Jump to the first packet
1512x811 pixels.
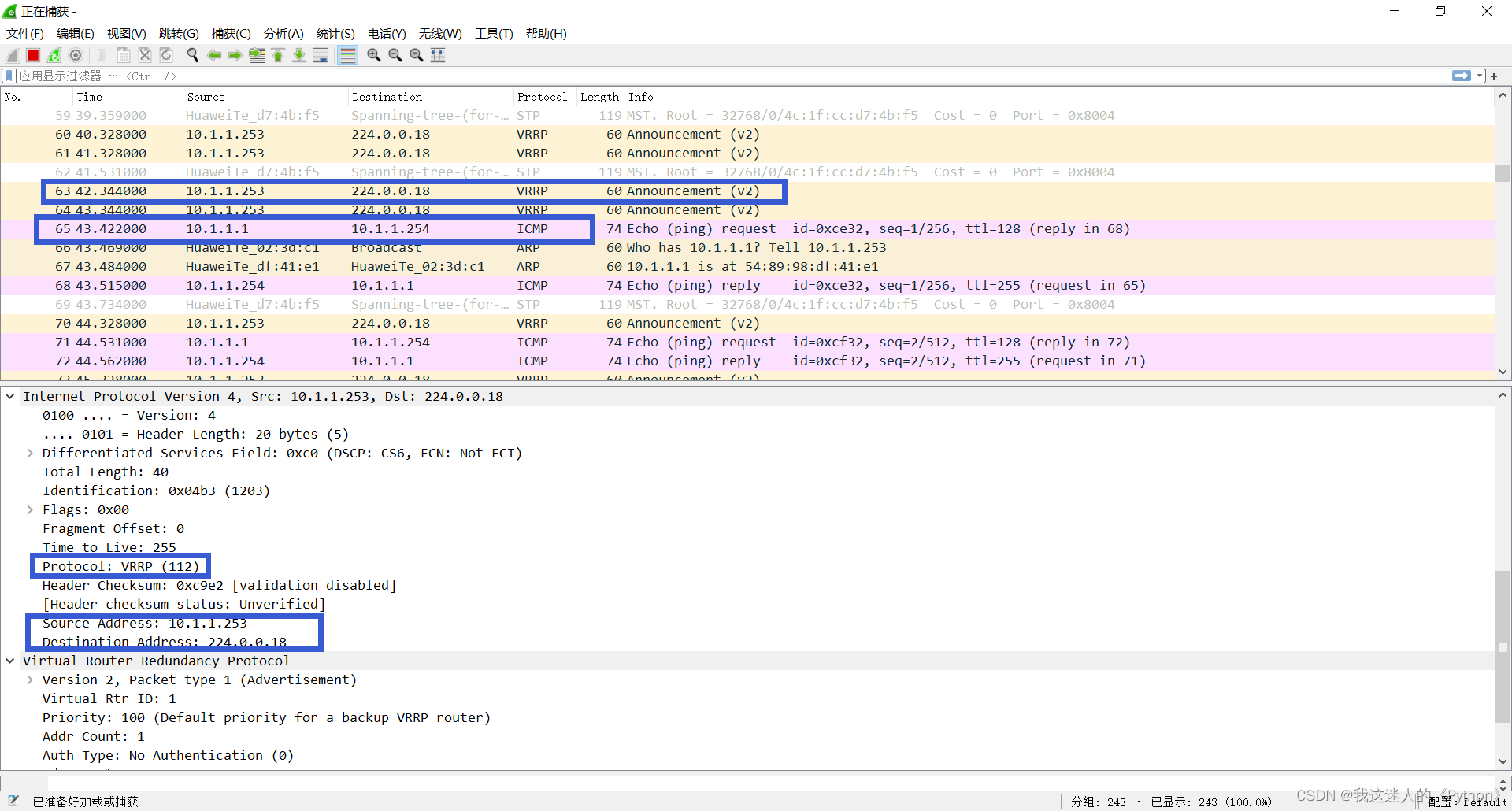tap(278, 55)
